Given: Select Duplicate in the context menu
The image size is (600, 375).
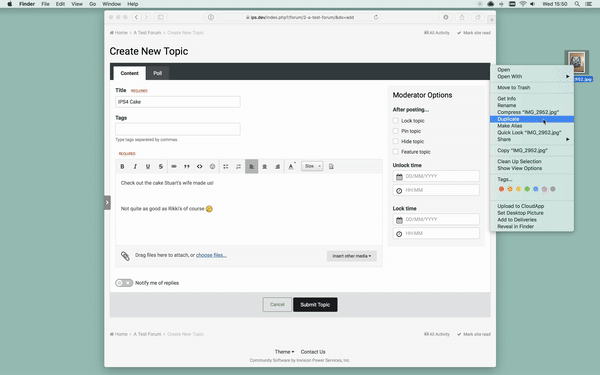Looking at the screenshot, I should pyautogui.click(x=532, y=119).
